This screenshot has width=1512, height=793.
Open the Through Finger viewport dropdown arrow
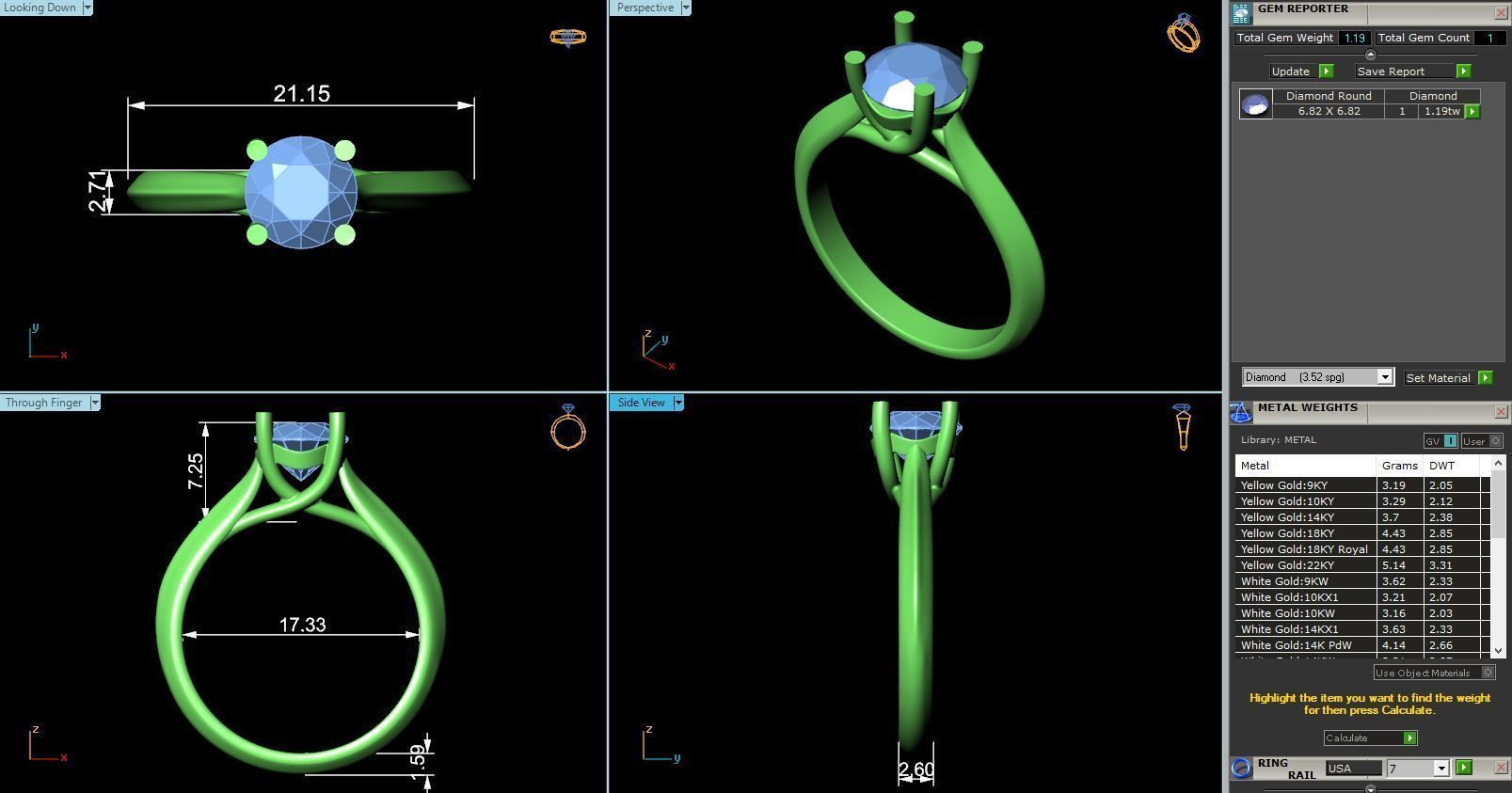coord(95,403)
